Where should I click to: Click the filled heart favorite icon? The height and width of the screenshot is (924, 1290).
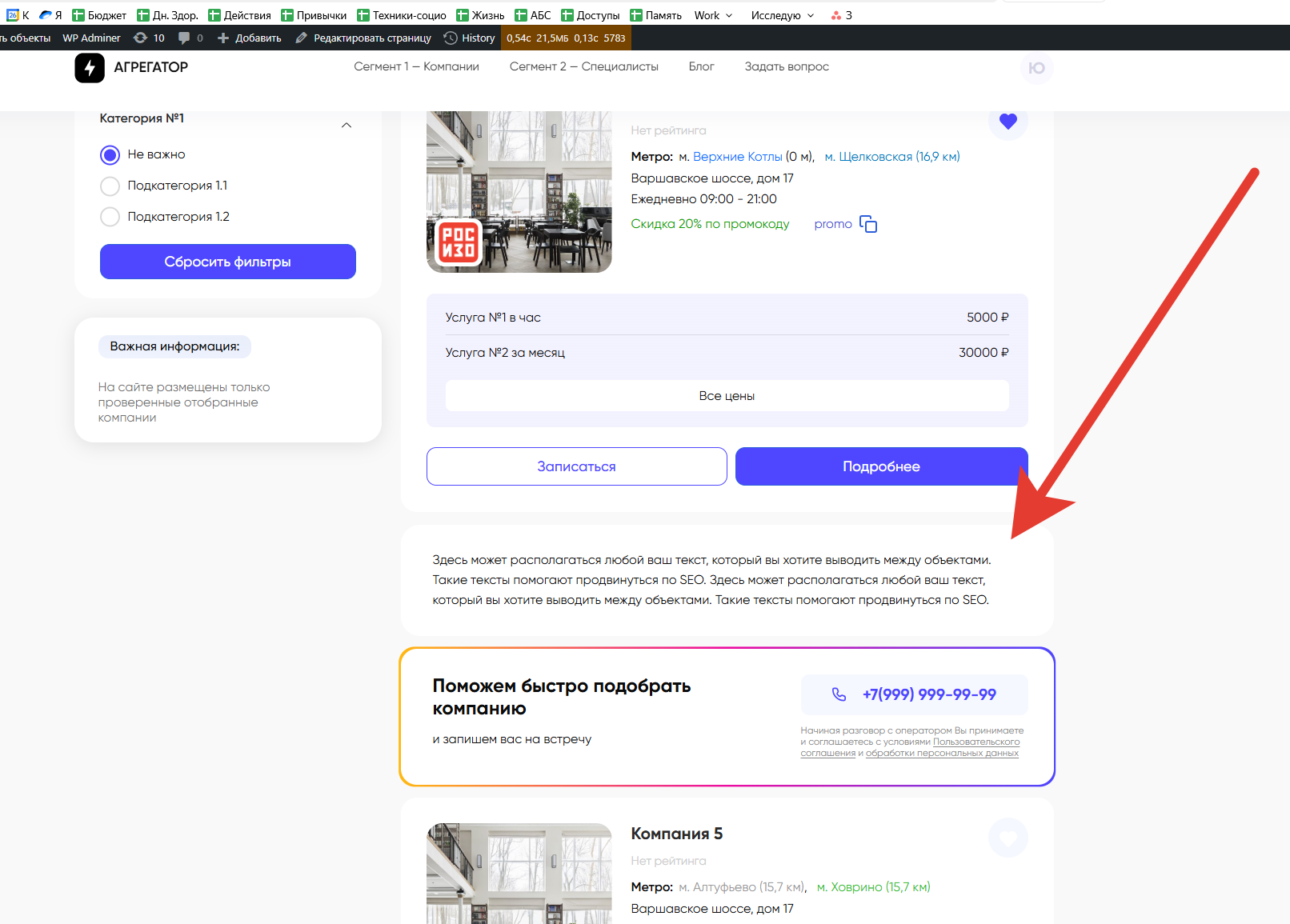tap(1008, 122)
